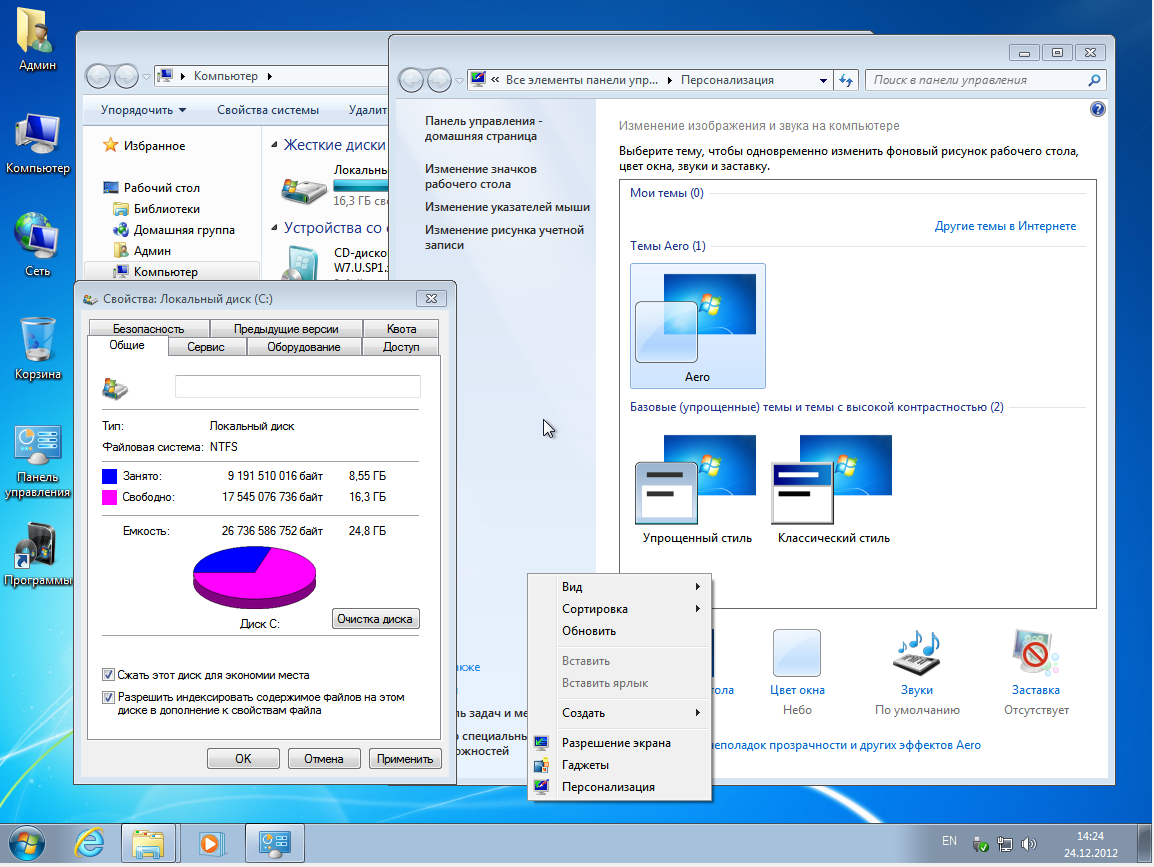Screen dimensions: 1154x867
Task: Click the blue Занято color swatch
Action: [x=110, y=477]
